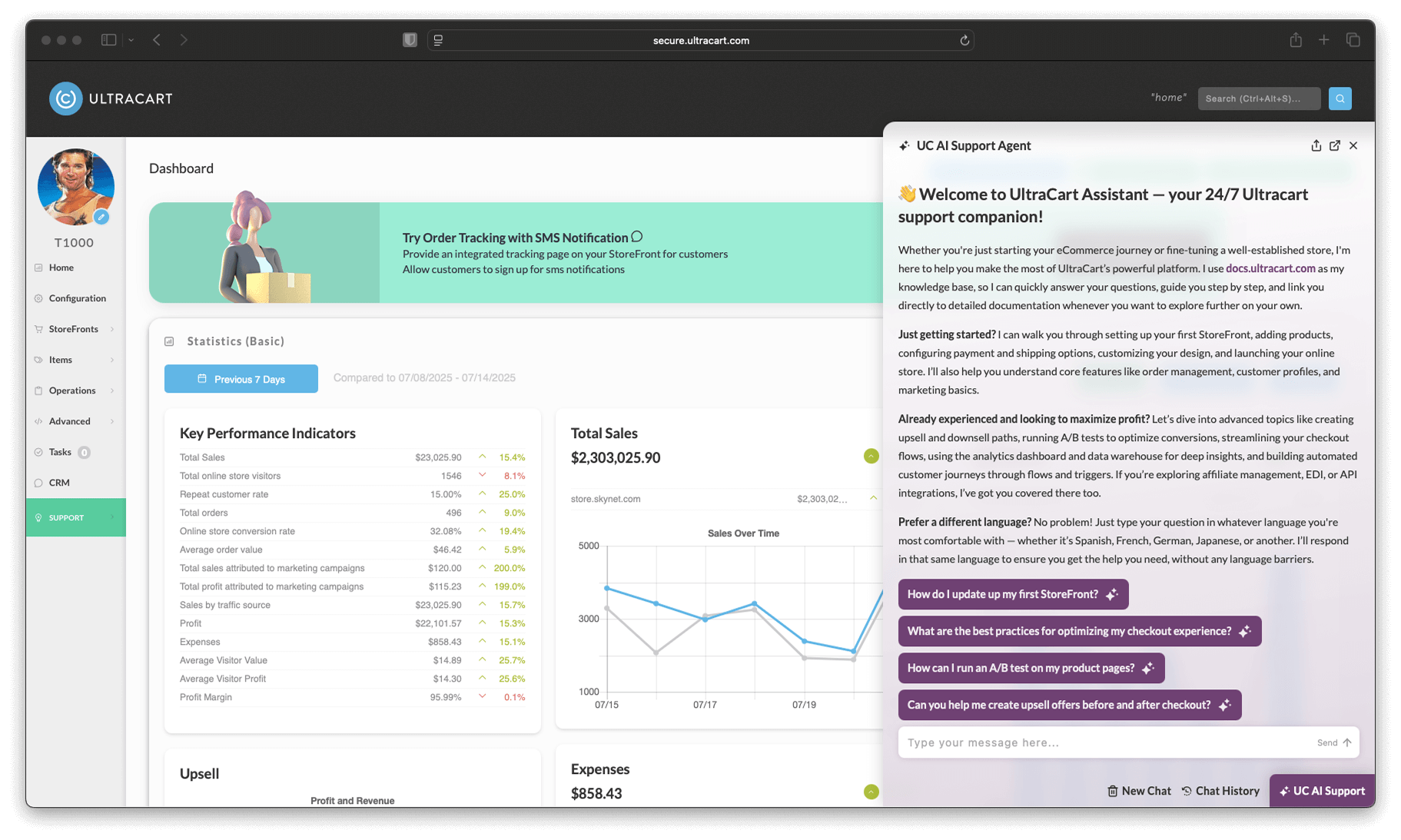Click the Profit Margin row value 95.99%

tap(446, 697)
